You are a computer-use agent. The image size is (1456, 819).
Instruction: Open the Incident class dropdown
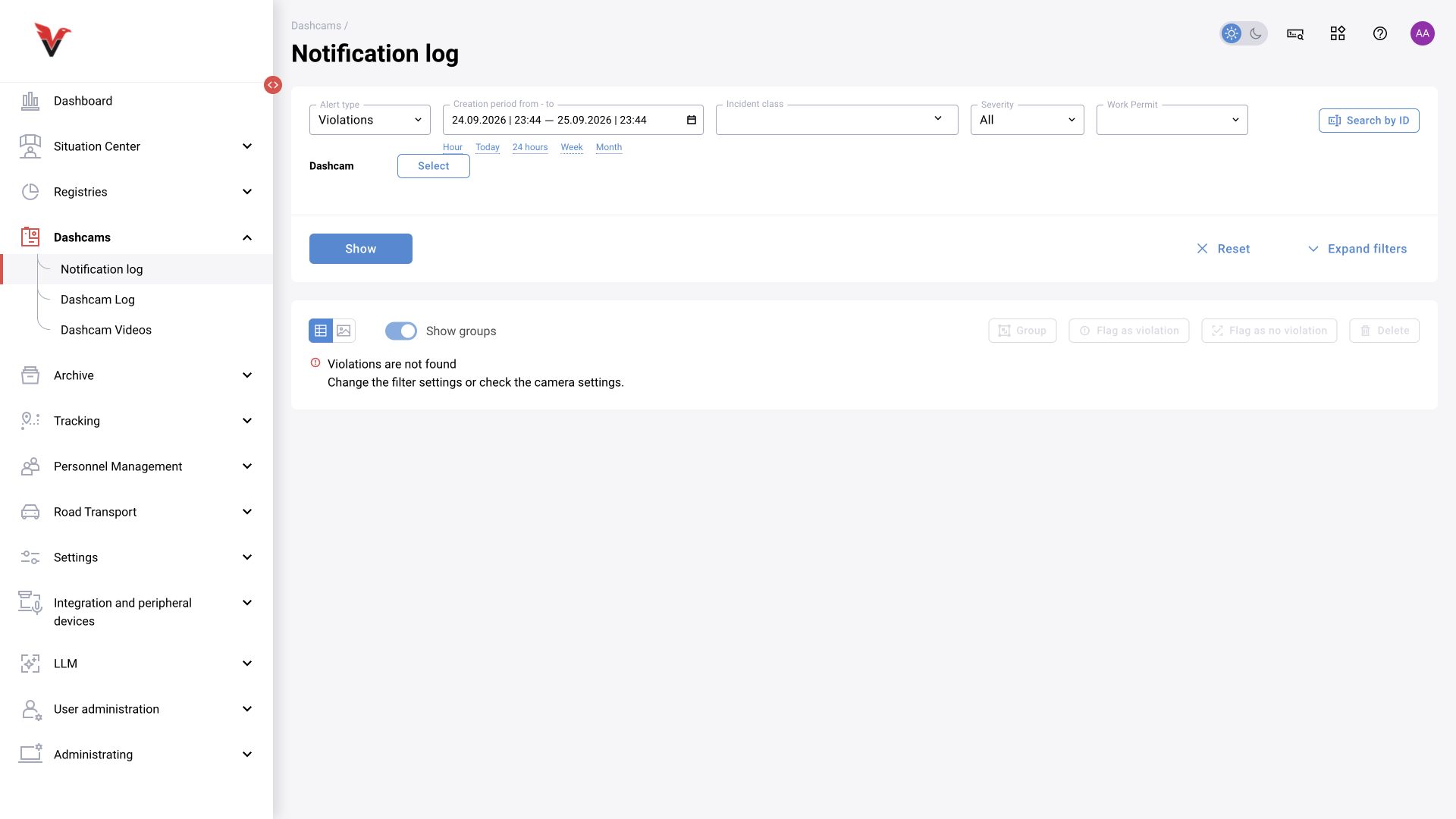pos(837,120)
